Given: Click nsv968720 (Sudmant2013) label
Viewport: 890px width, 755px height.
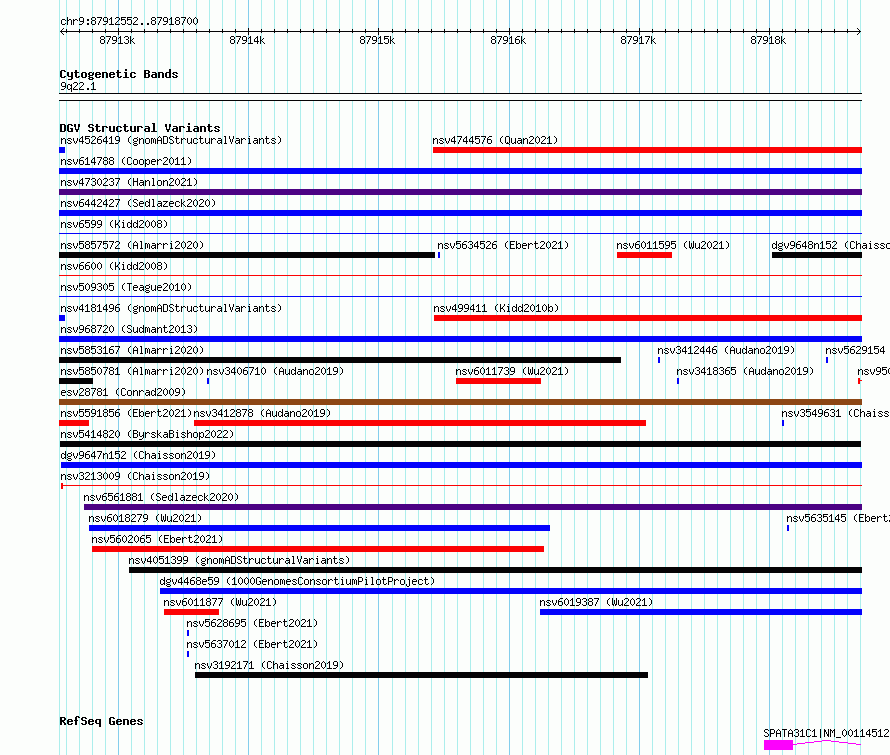Looking at the screenshot, I should [x=129, y=329].
